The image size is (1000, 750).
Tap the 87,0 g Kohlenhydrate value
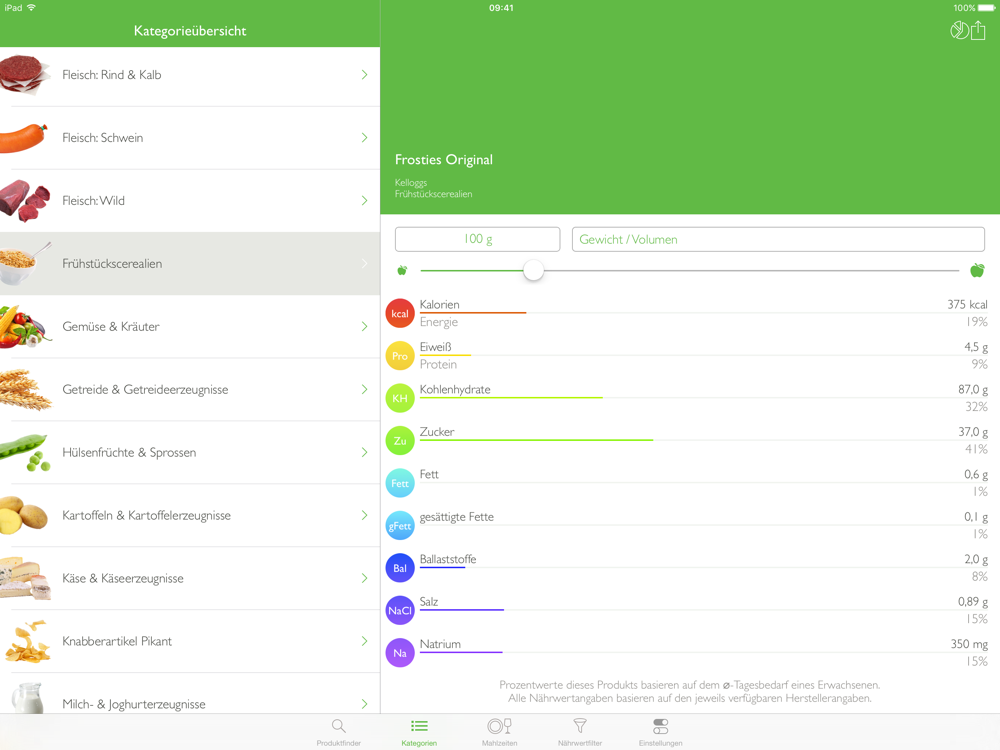973,389
